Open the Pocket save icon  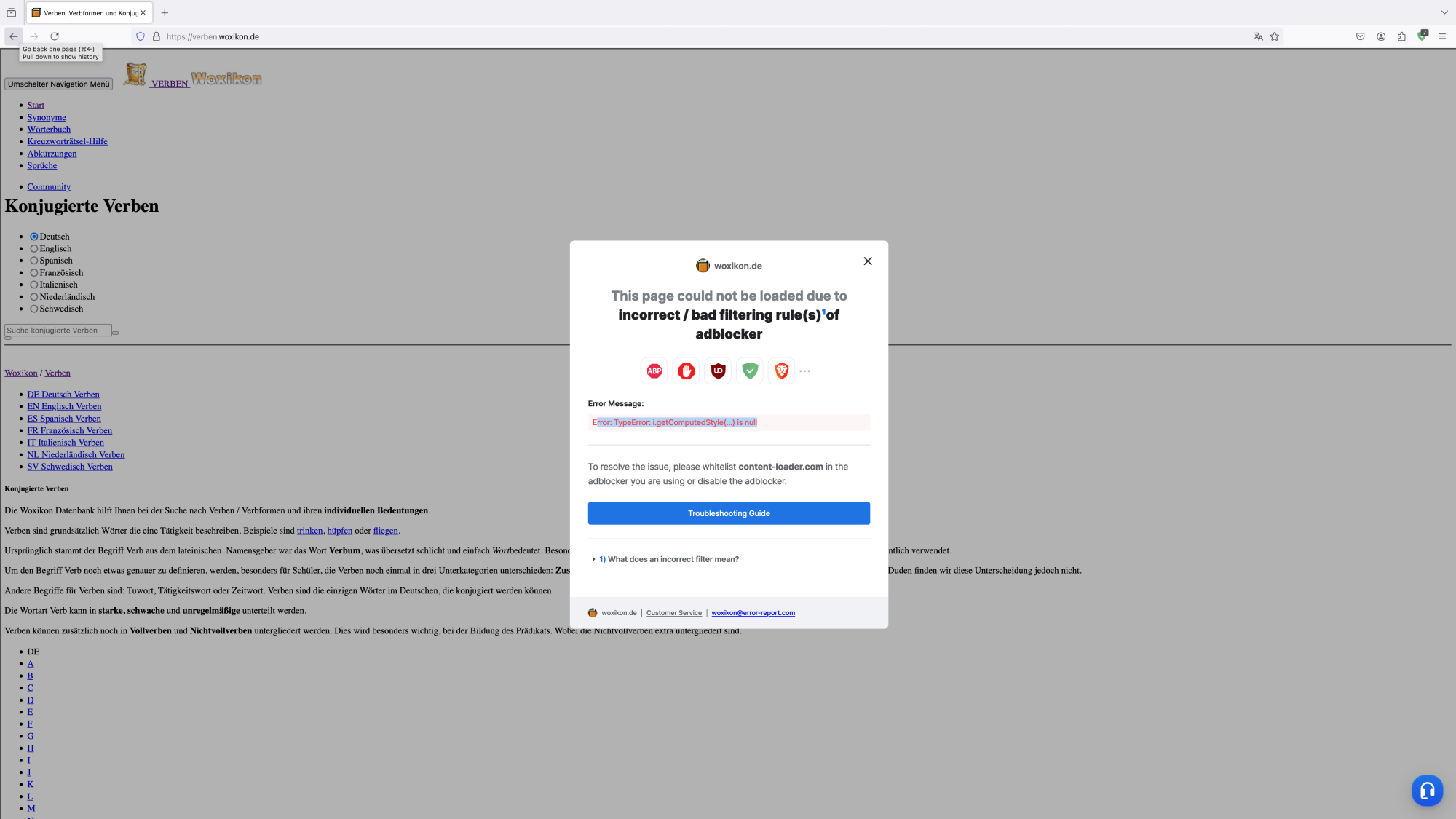1360,36
